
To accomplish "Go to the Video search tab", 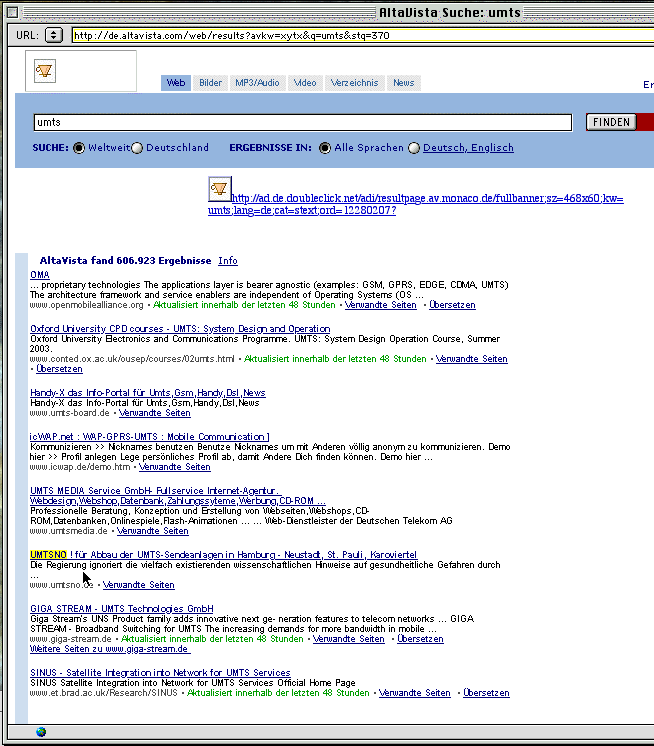I will [x=305, y=83].
